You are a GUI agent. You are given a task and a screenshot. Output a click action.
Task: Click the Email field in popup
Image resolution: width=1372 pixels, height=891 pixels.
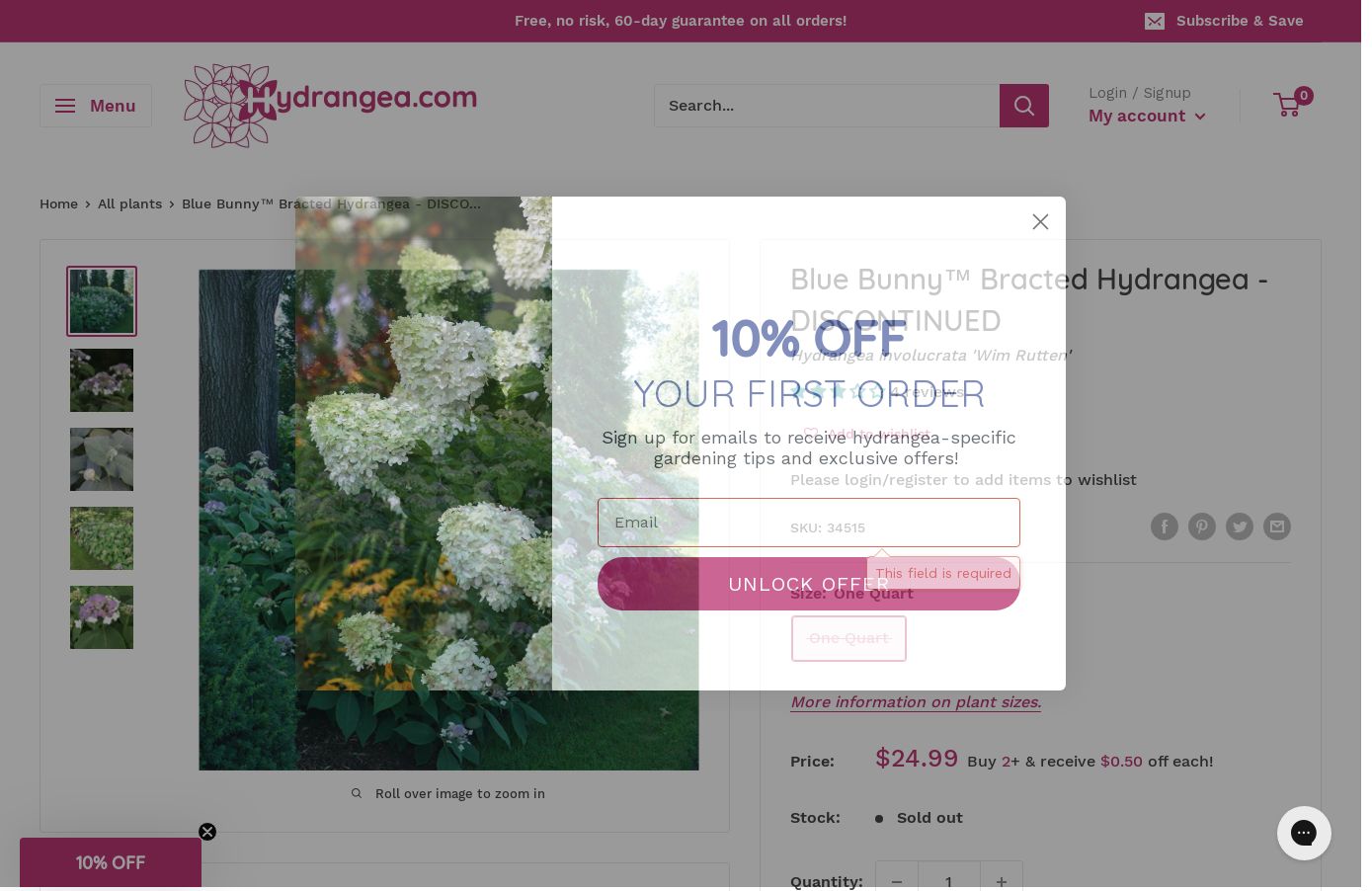click(809, 523)
